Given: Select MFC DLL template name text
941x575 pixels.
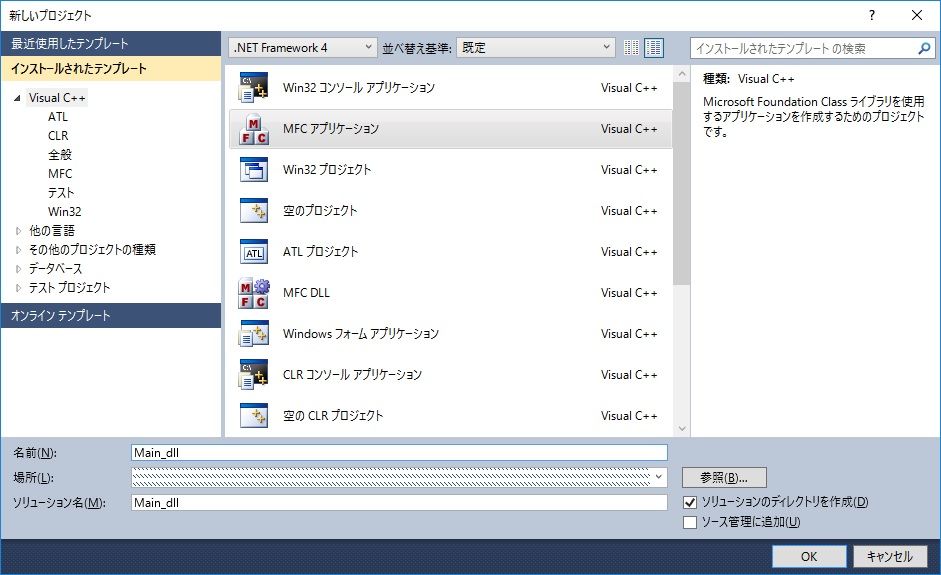Looking at the screenshot, I should 306,293.
